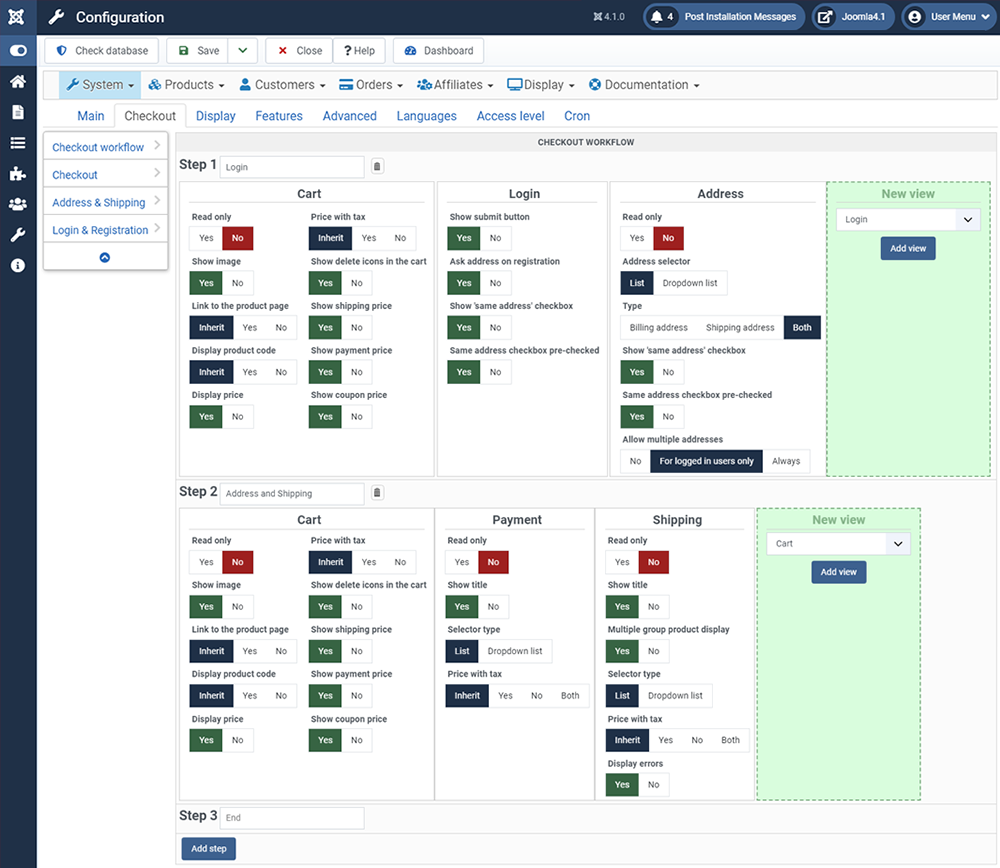Switch to the Advanced tab
This screenshot has height=868, width=1000.
coord(349,116)
